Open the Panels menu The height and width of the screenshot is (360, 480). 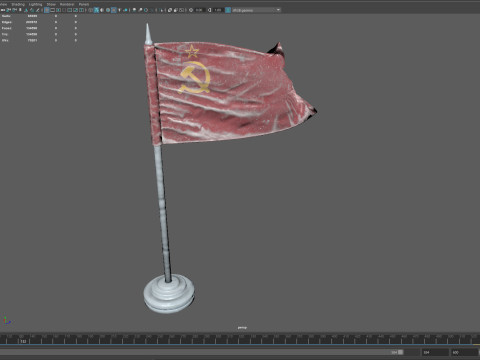[x=84, y=4]
